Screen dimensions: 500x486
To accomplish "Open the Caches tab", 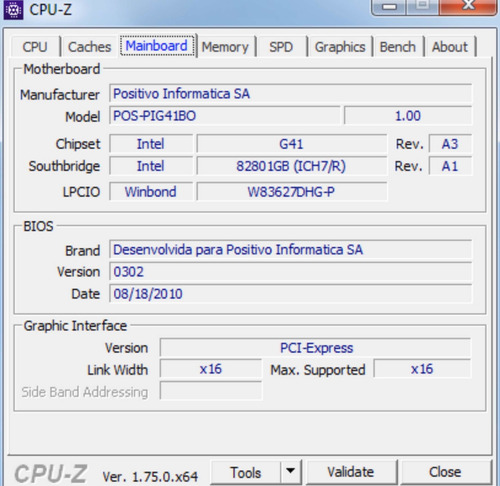I will coord(89,47).
